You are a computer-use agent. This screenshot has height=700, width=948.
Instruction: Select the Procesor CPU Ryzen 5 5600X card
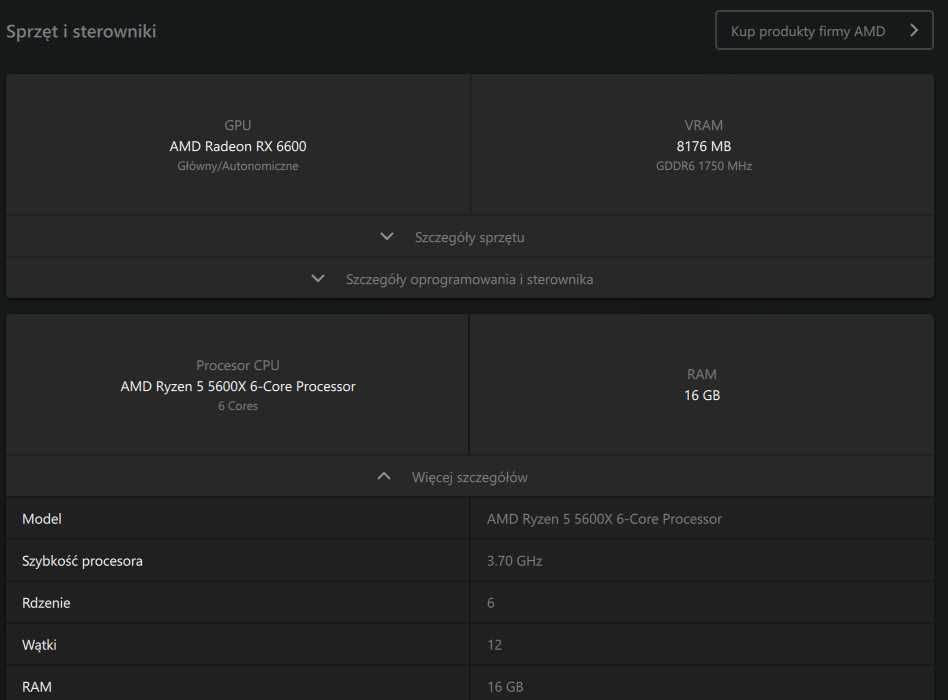238,385
